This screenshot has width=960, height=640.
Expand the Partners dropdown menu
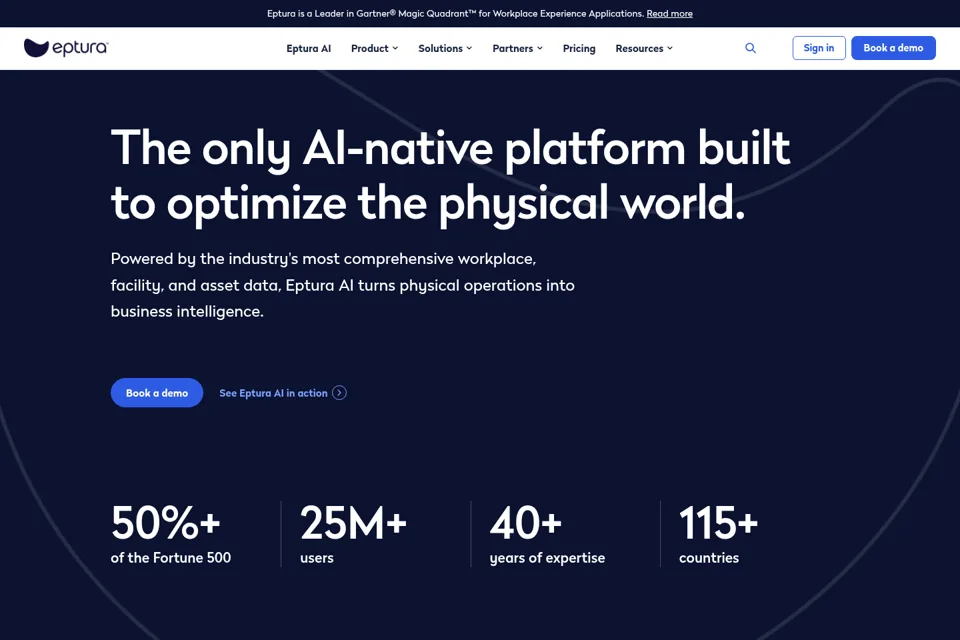click(517, 48)
